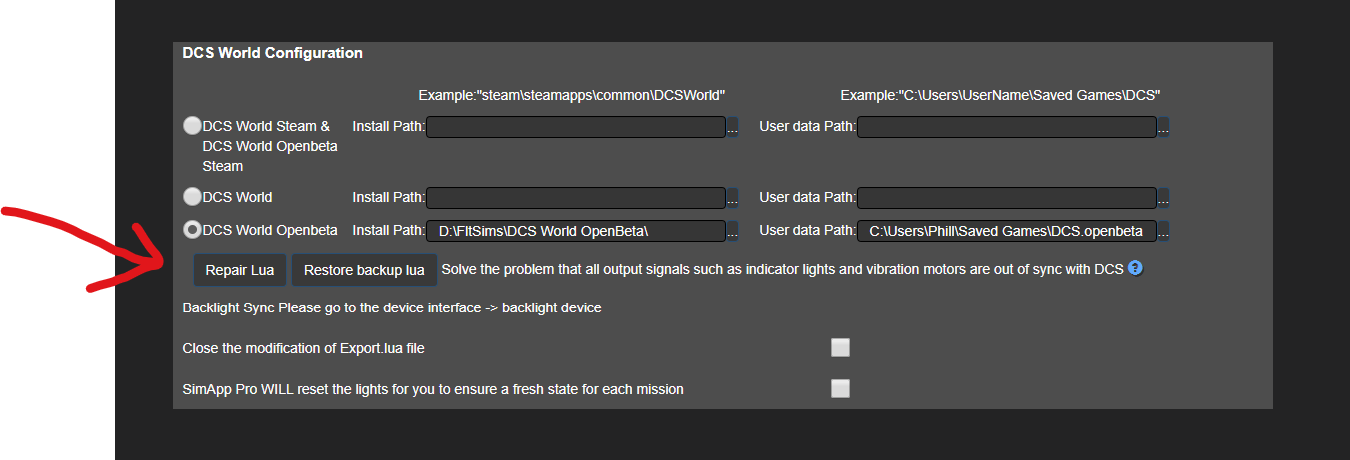Viewport: 1350px width, 460px height.
Task: Select the DCS World Steam radio button
Action: 192,126
